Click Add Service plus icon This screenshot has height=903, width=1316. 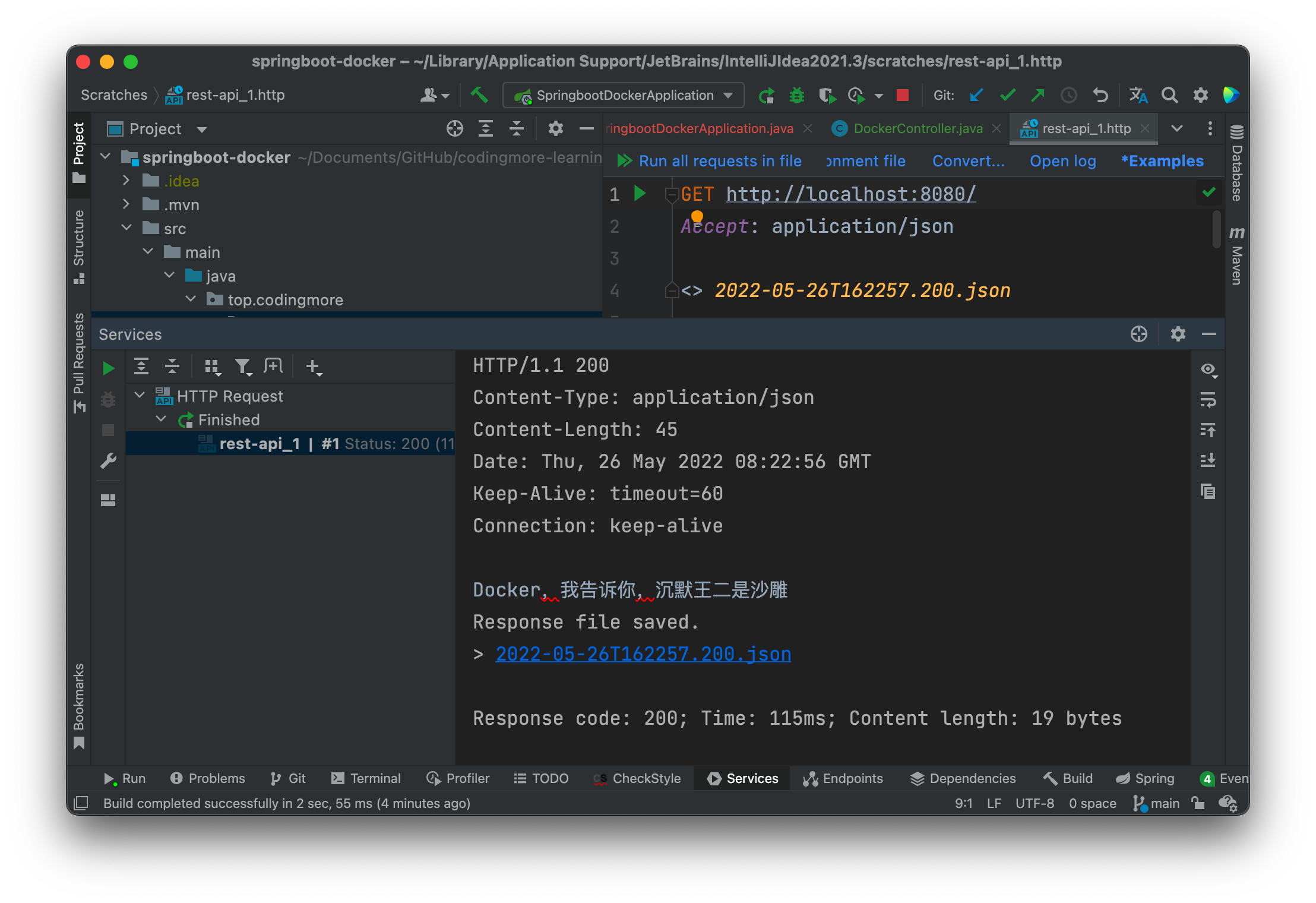tap(314, 367)
